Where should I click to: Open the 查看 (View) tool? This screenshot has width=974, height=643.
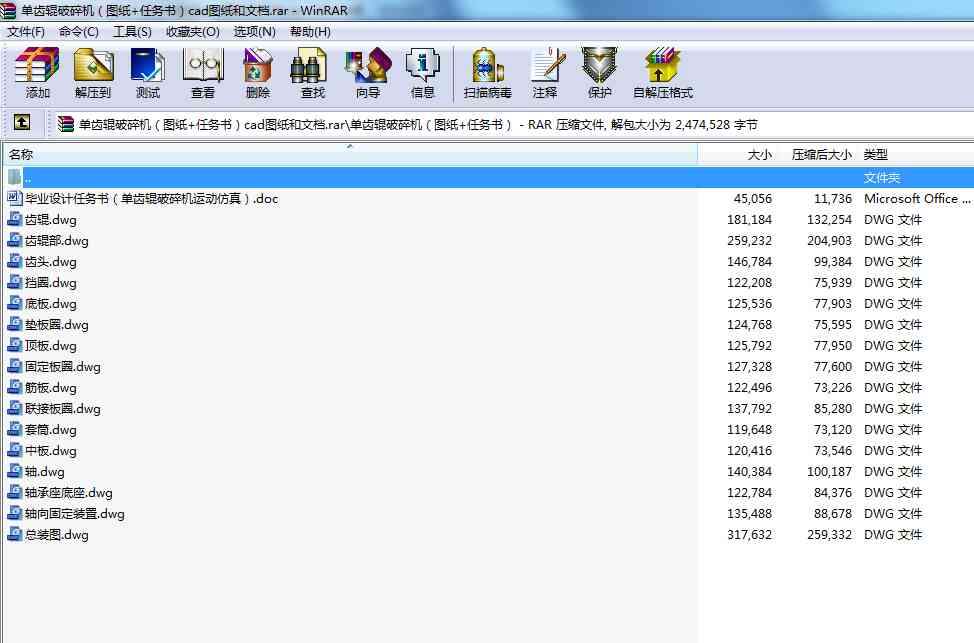click(x=203, y=73)
